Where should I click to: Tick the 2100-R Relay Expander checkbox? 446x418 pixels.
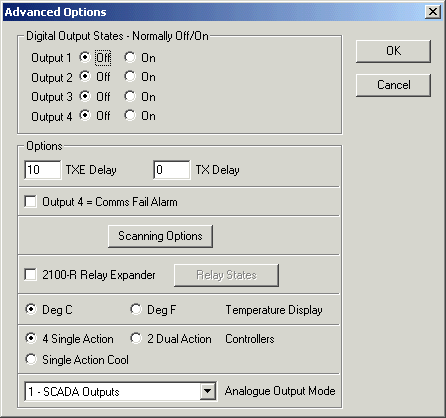coord(31,275)
